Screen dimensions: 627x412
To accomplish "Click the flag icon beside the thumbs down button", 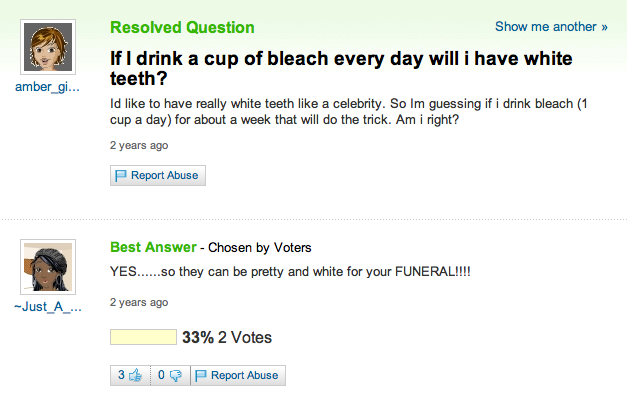I will coord(200,376).
